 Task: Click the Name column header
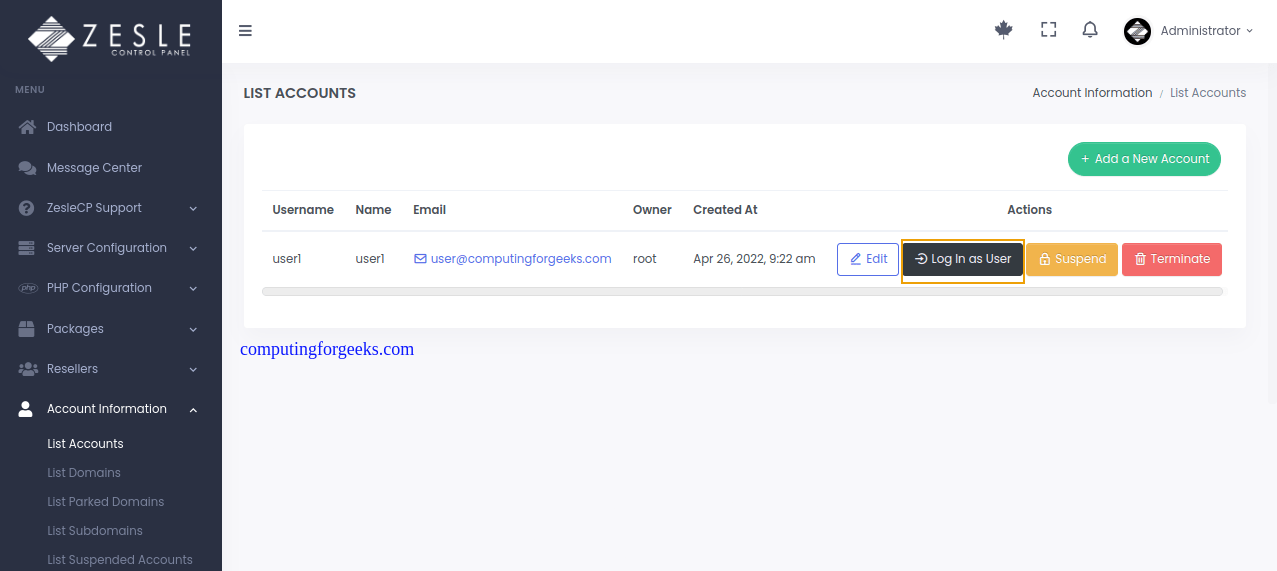click(373, 210)
